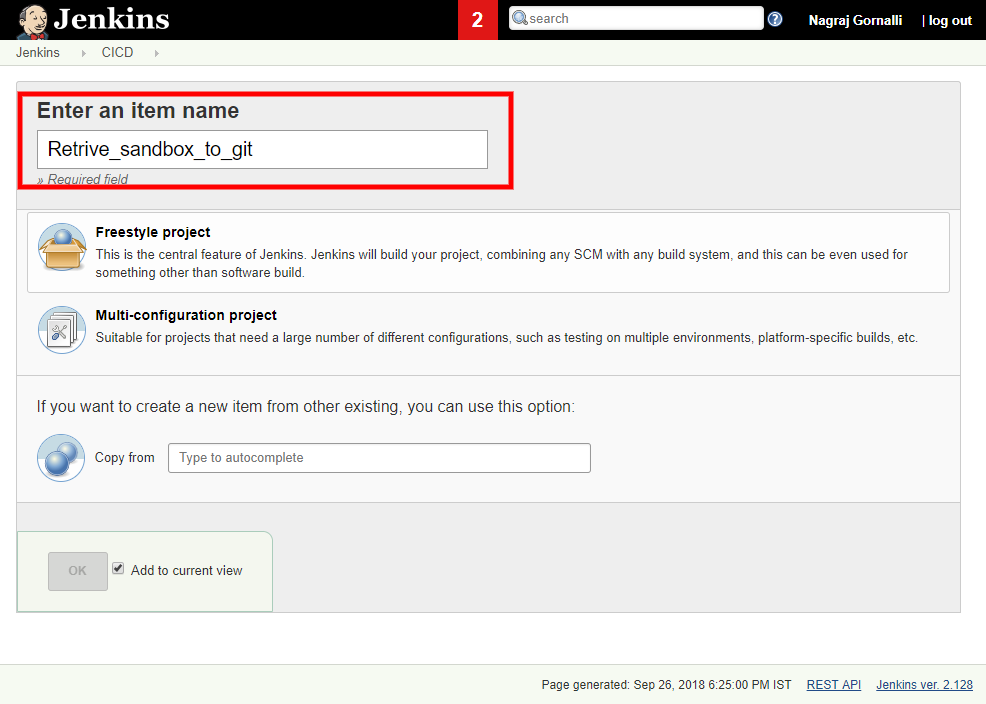Select the Multi-configuration project tools icon
This screenshot has height=704, width=986.
62,329
